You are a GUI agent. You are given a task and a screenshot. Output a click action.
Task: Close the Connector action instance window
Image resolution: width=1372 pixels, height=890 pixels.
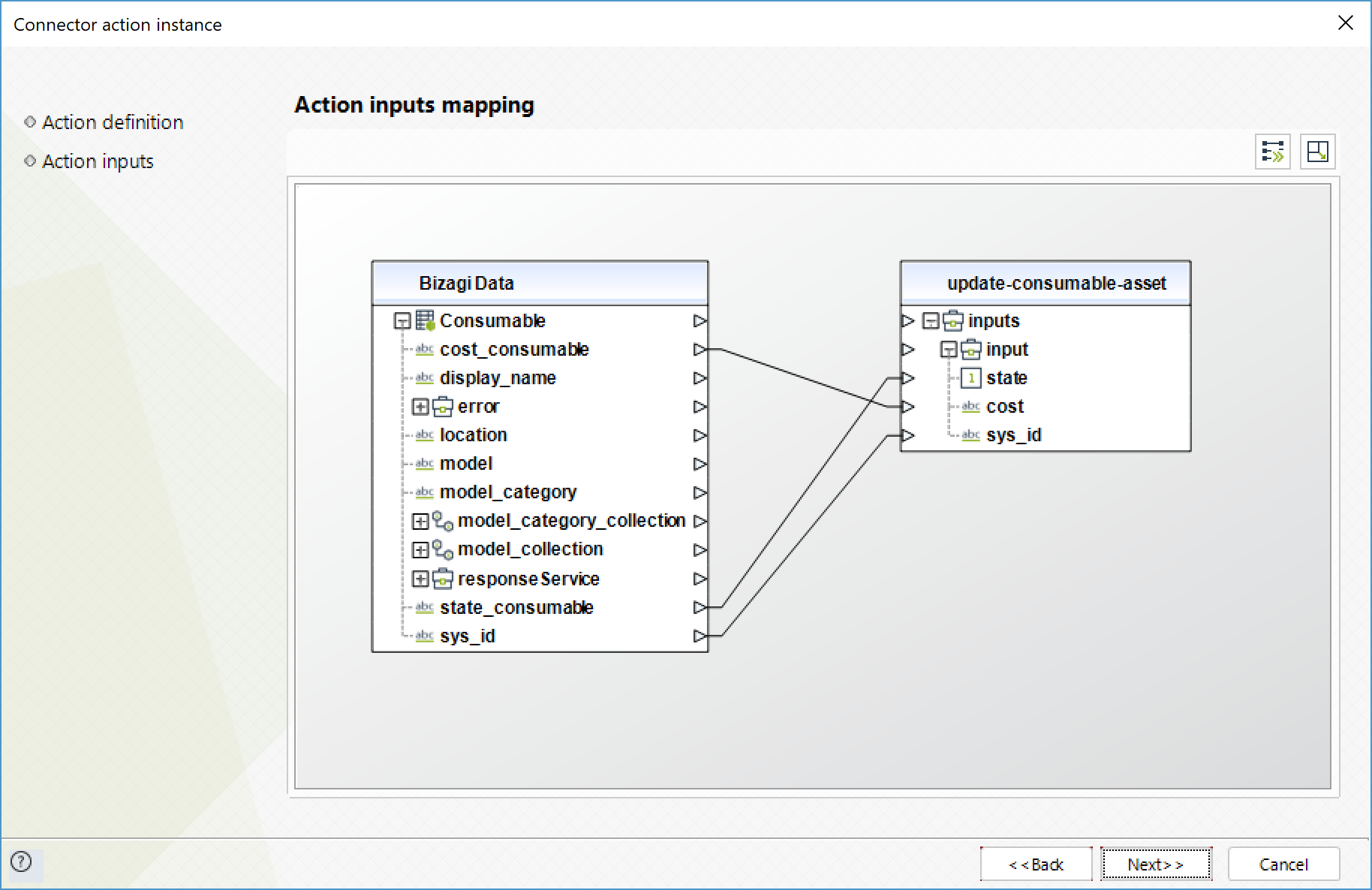click(1345, 23)
